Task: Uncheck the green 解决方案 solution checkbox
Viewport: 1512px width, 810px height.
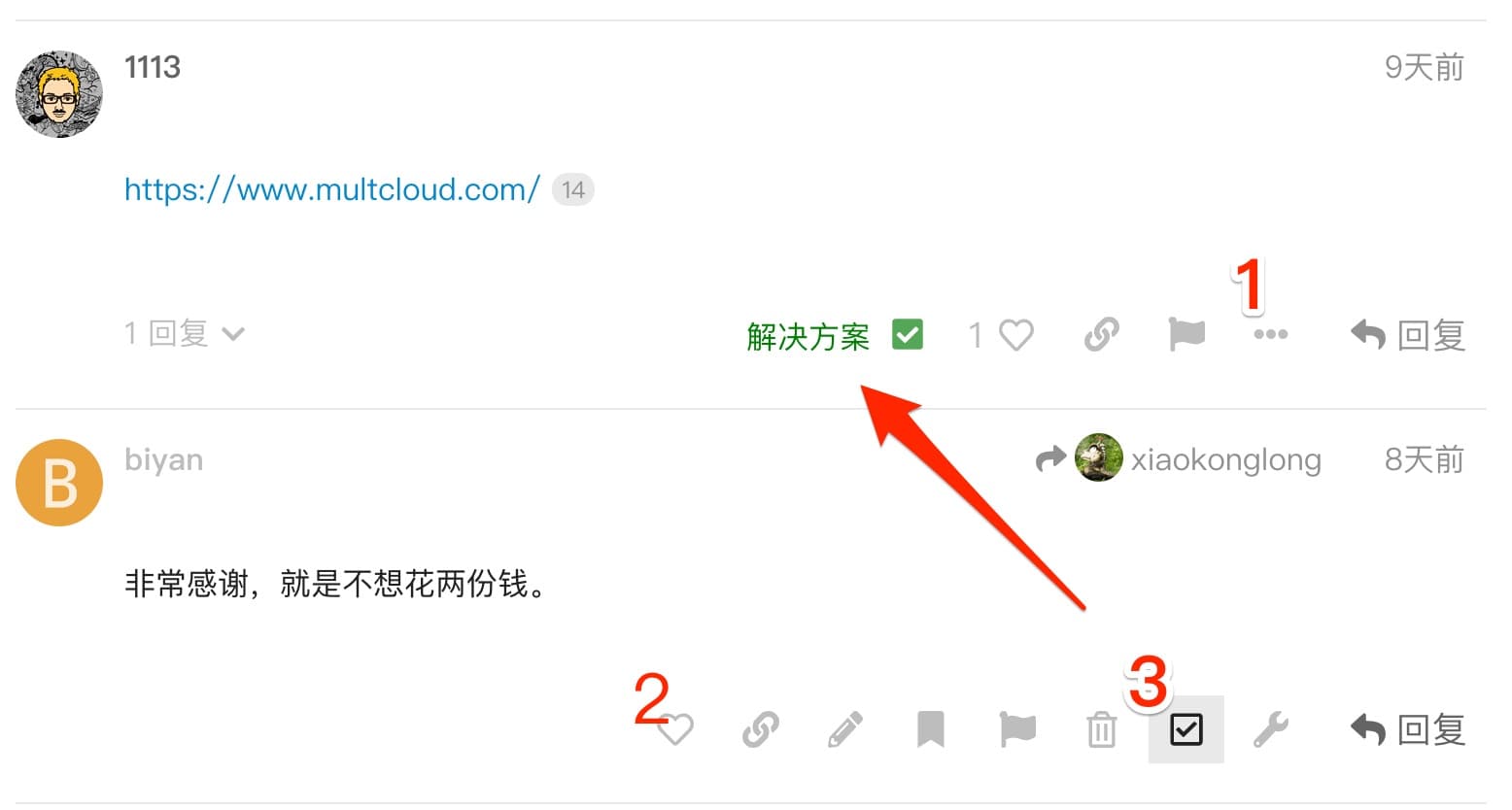Action: (x=907, y=335)
